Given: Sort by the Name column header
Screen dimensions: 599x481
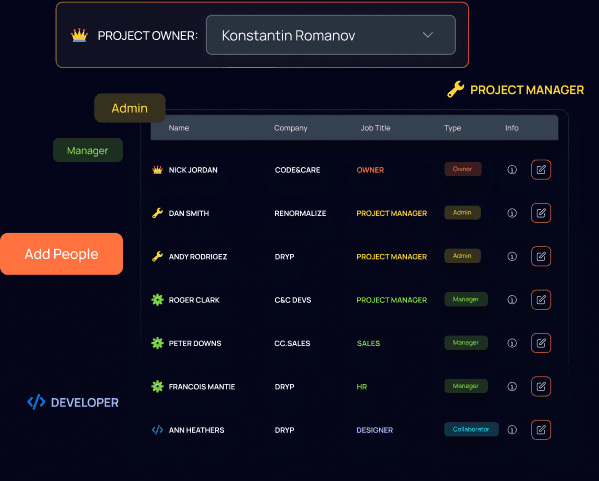Looking at the screenshot, I should pos(179,128).
